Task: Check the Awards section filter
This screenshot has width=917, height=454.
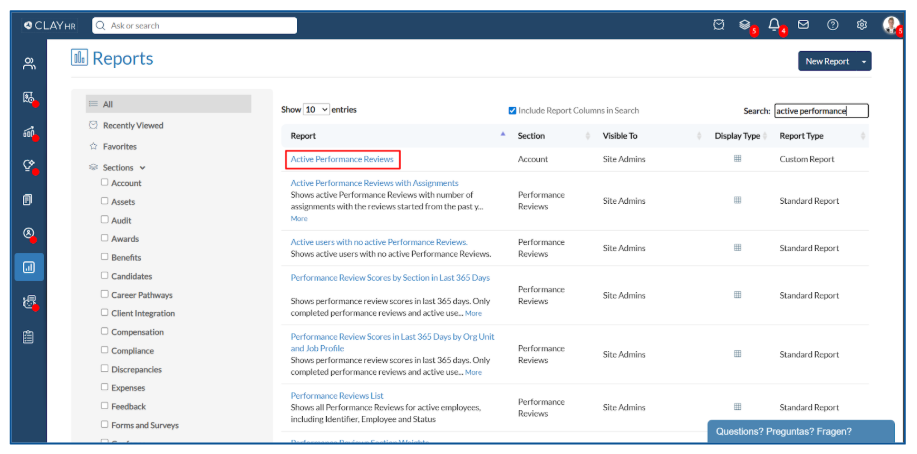Action: click(x=104, y=238)
